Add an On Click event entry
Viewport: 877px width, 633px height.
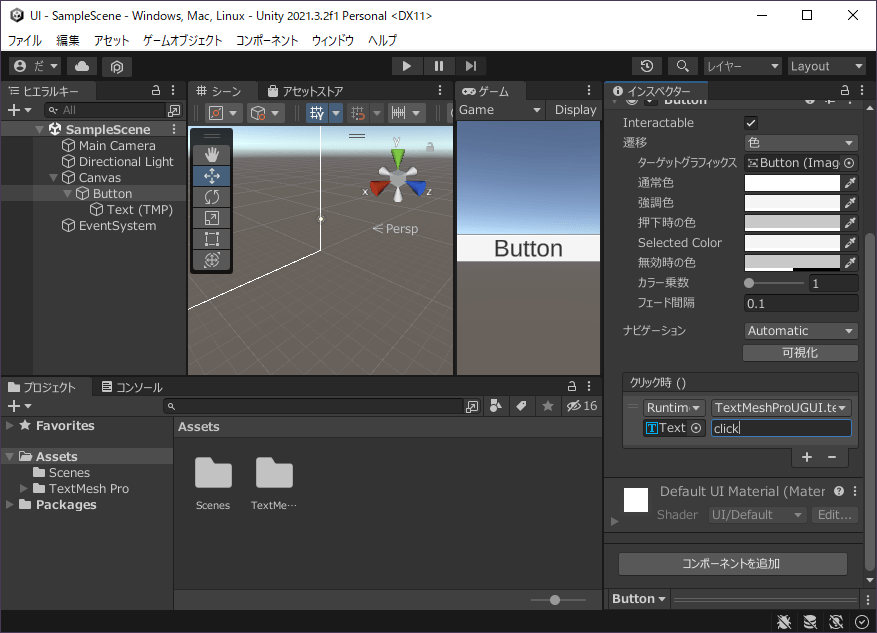tap(807, 457)
